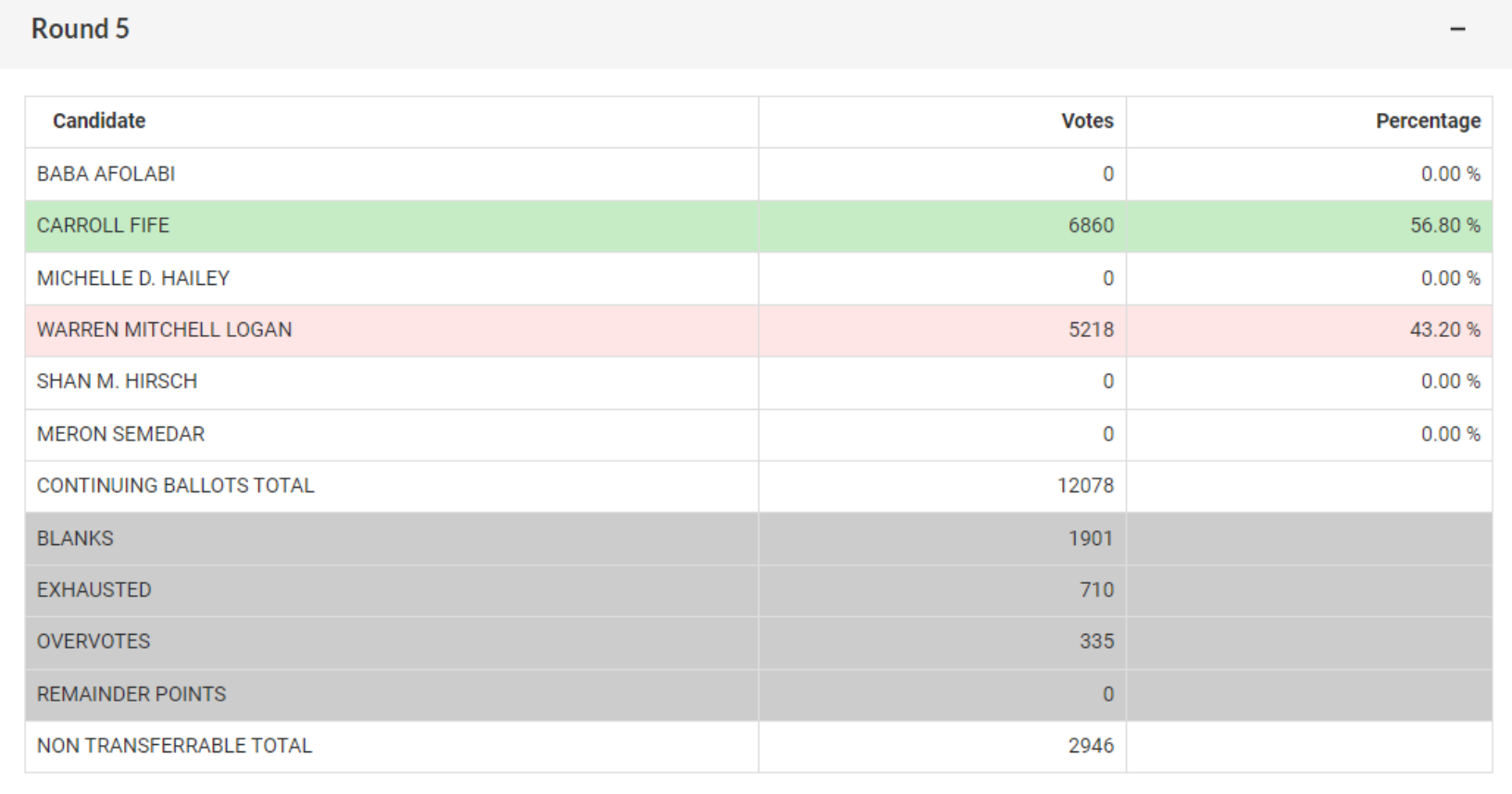Select the WARREN MITCHELL LOGAN candidate name
1512x794 pixels.
(x=164, y=330)
